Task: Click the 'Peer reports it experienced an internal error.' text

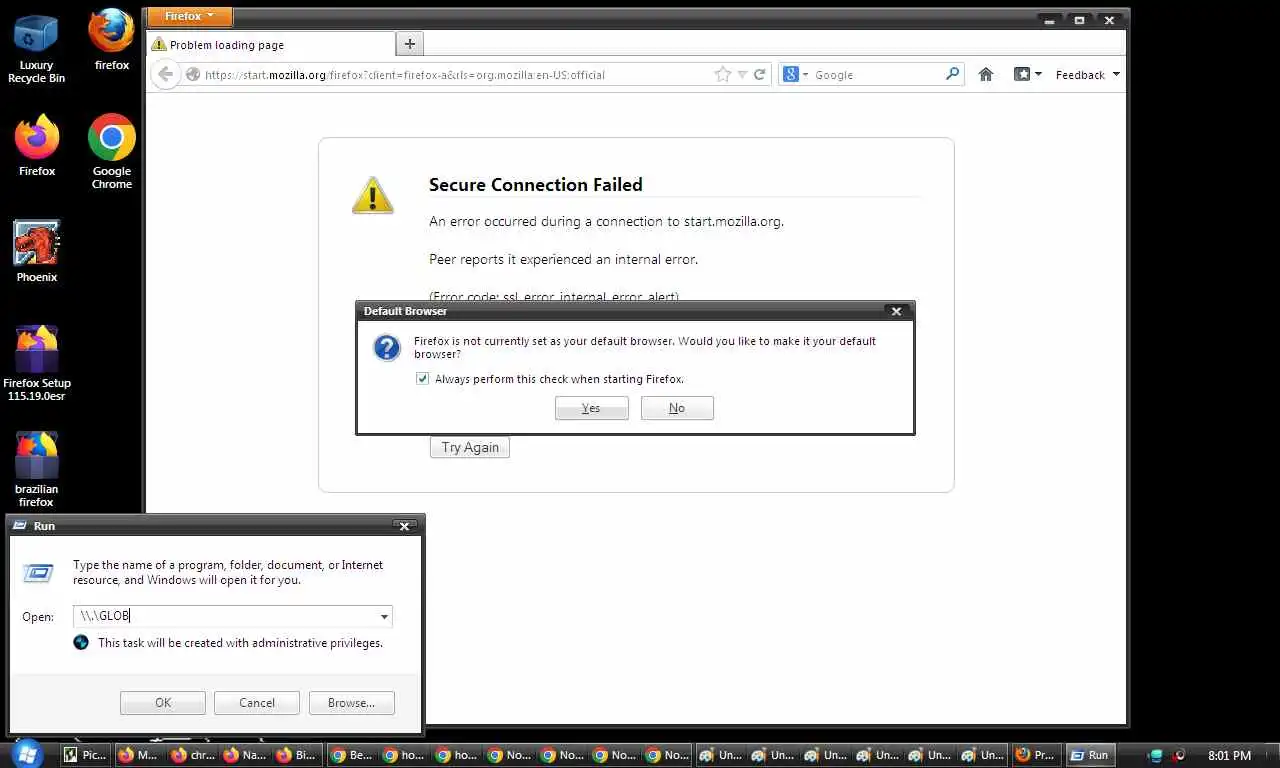Action: (x=563, y=259)
